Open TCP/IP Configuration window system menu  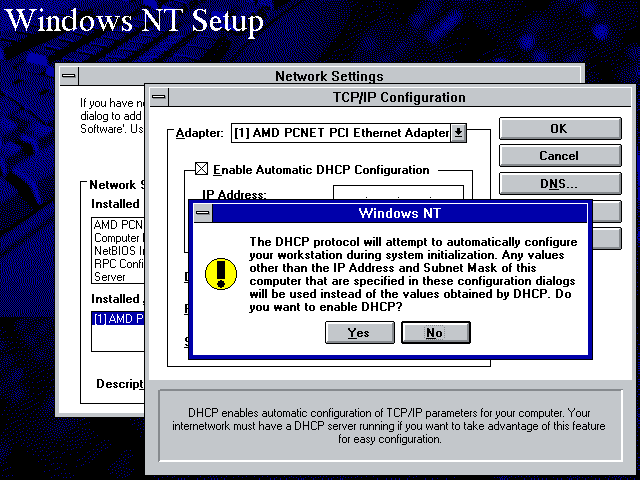click(158, 97)
